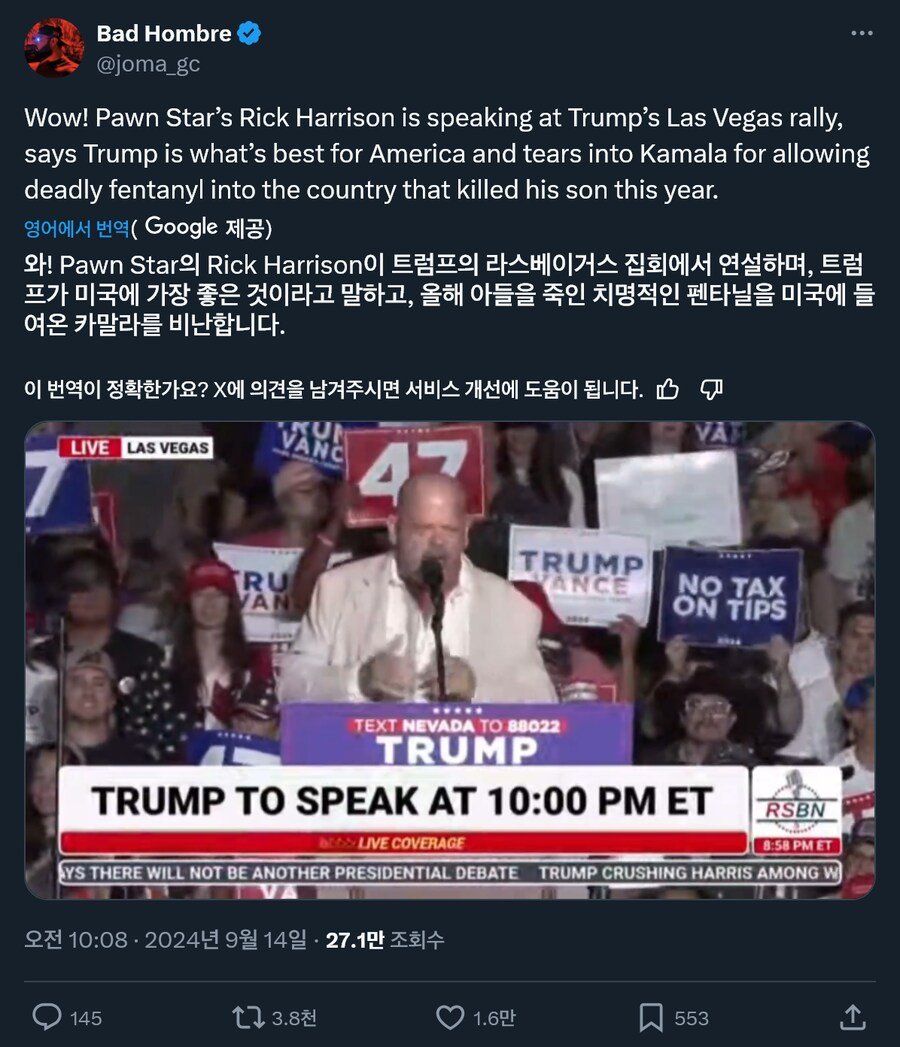Play the Las Vegas rally video

coord(450,660)
